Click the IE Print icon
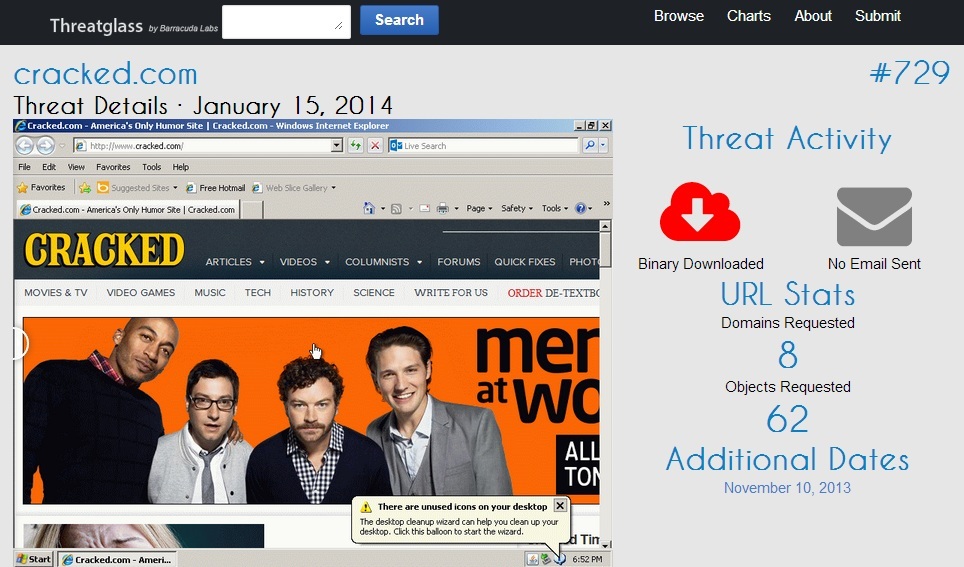Image resolution: width=964 pixels, height=567 pixels. click(443, 208)
